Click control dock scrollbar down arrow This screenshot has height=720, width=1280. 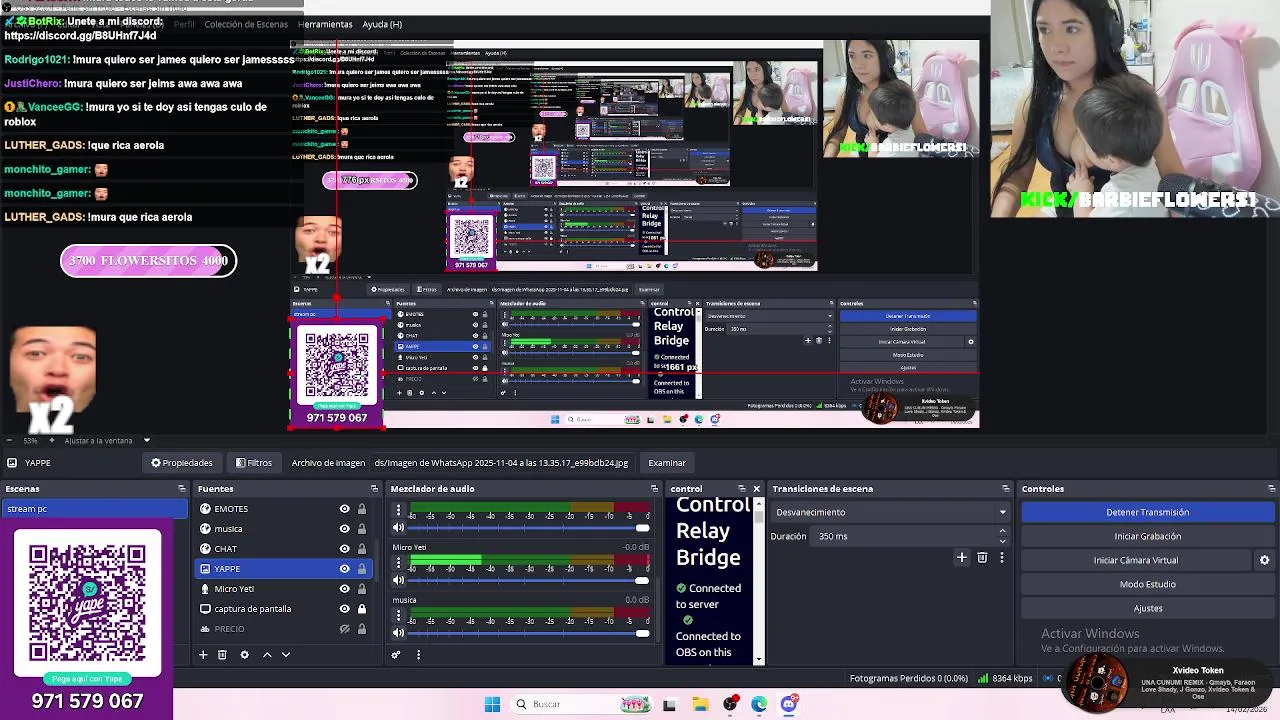click(x=757, y=659)
